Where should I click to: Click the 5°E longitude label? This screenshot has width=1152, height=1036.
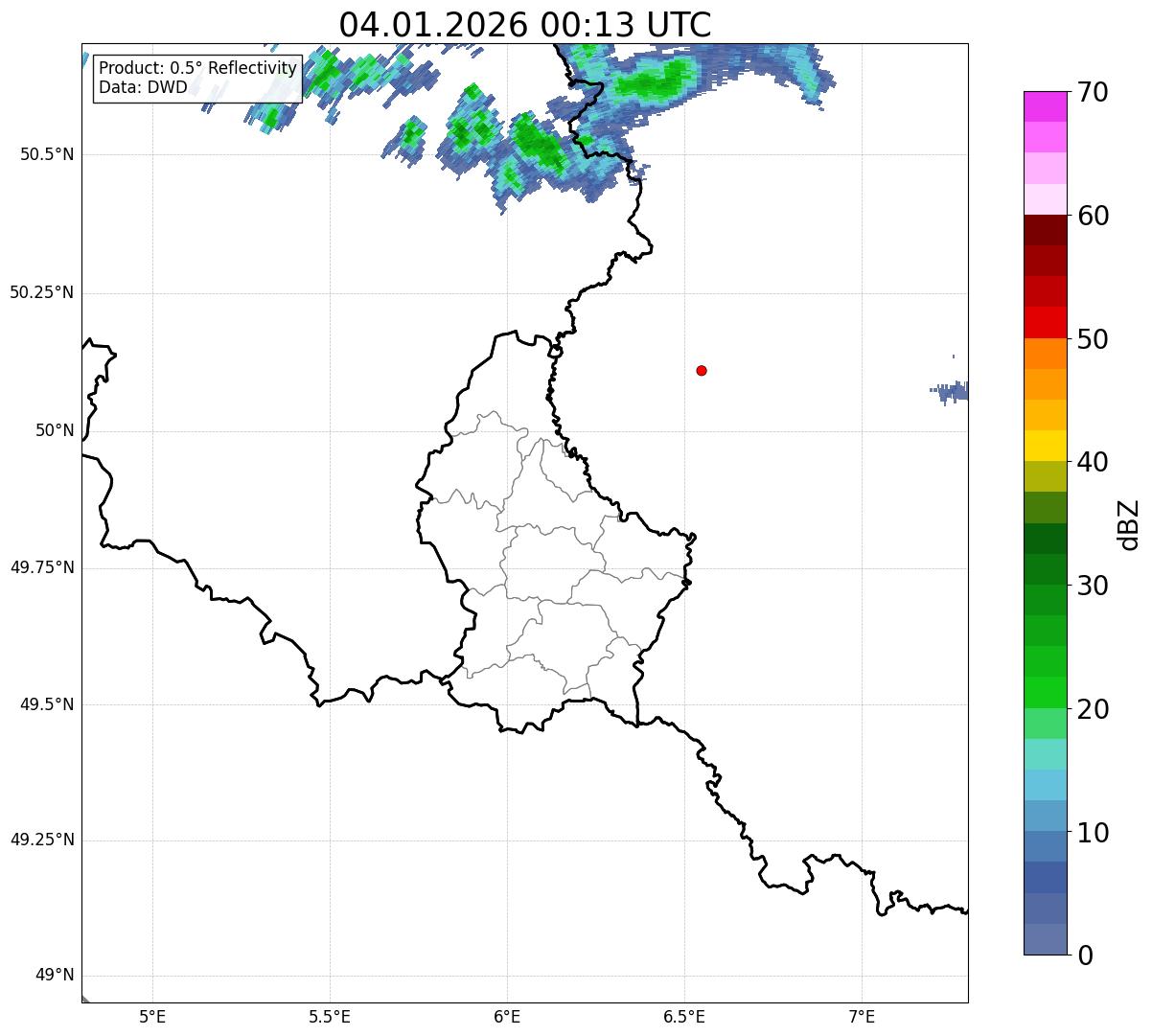[x=152, y=1016]
